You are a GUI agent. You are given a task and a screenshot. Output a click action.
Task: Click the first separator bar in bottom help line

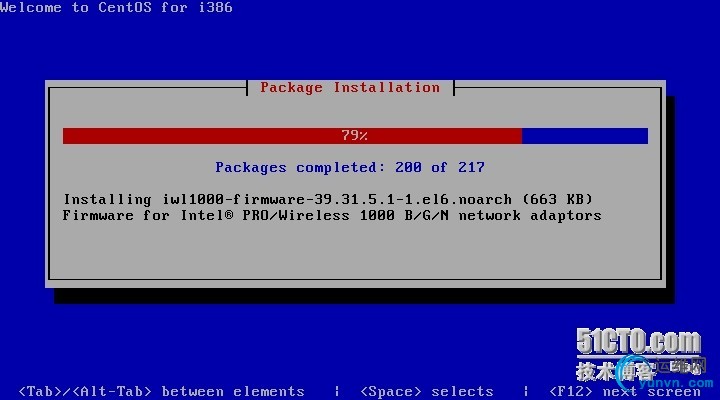click(x=337, y=391)
